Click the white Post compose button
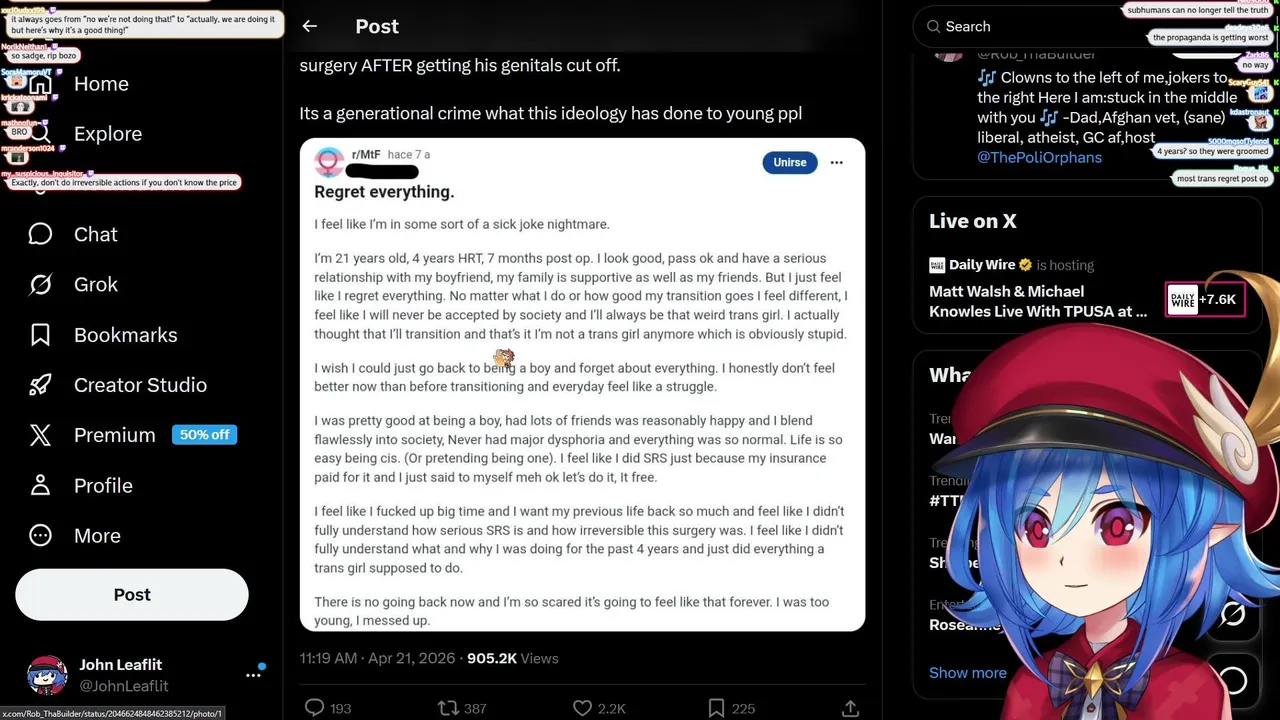 click(132, 595)
